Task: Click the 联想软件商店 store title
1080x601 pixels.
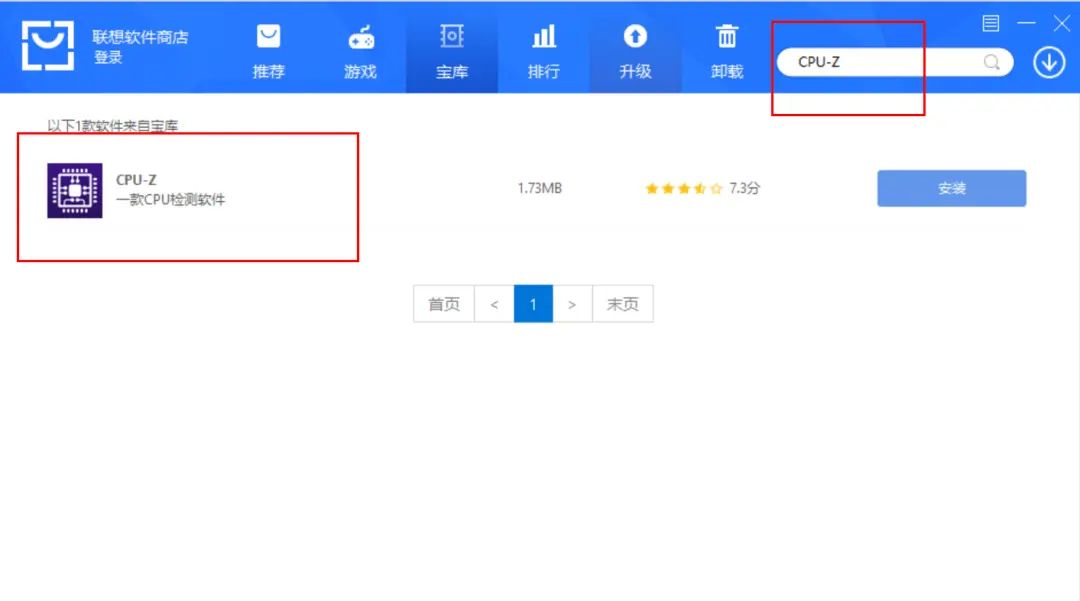Action: [x=141, y=37]
